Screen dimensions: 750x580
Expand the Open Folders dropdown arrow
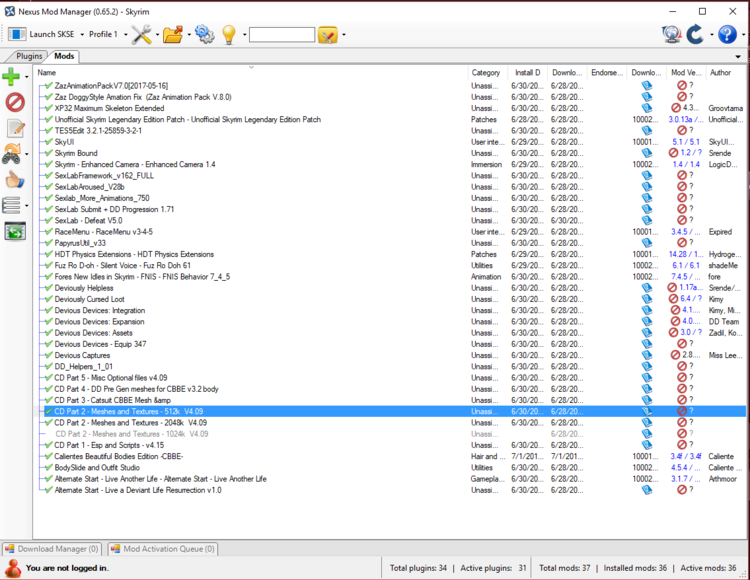coord(189,34)
